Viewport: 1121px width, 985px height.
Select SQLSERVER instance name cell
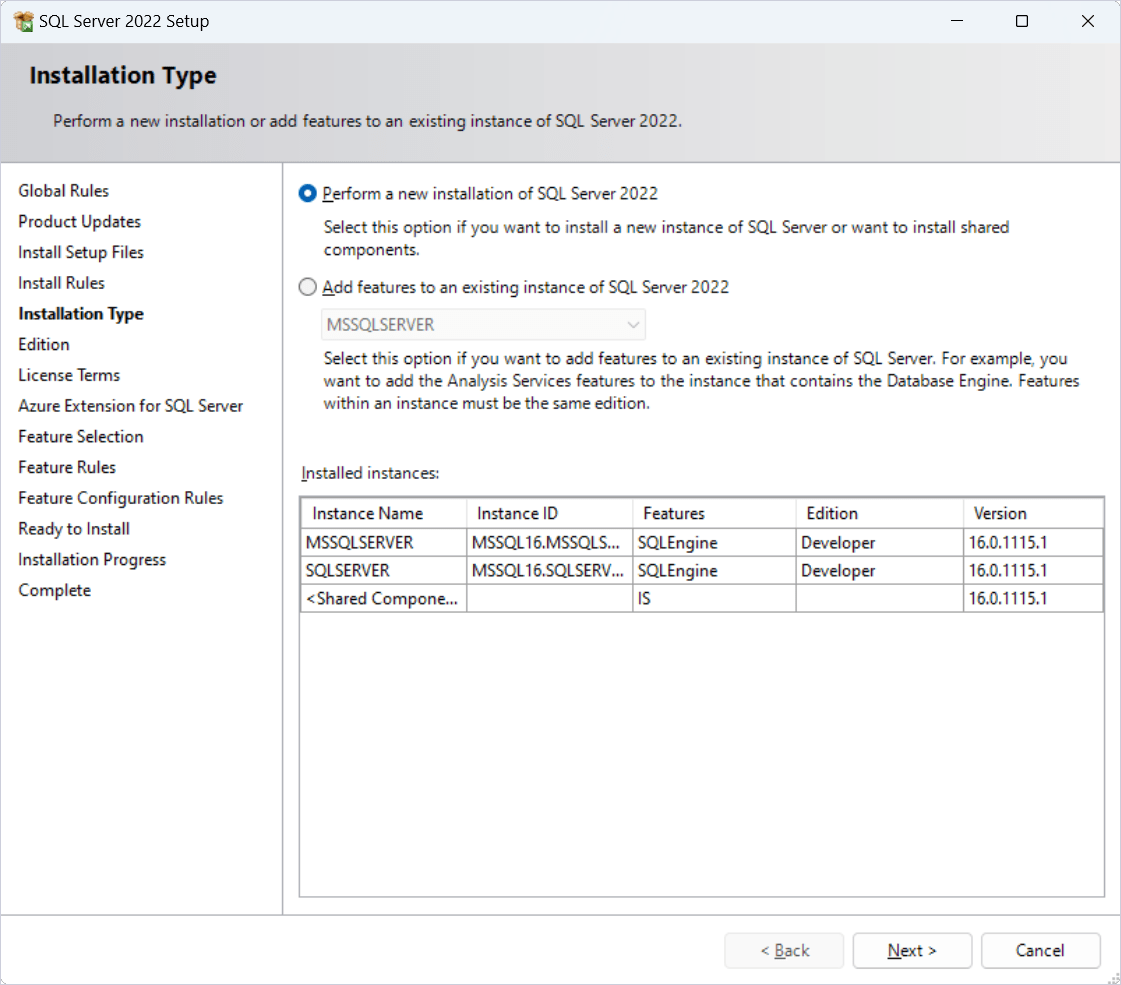[384, 570]
